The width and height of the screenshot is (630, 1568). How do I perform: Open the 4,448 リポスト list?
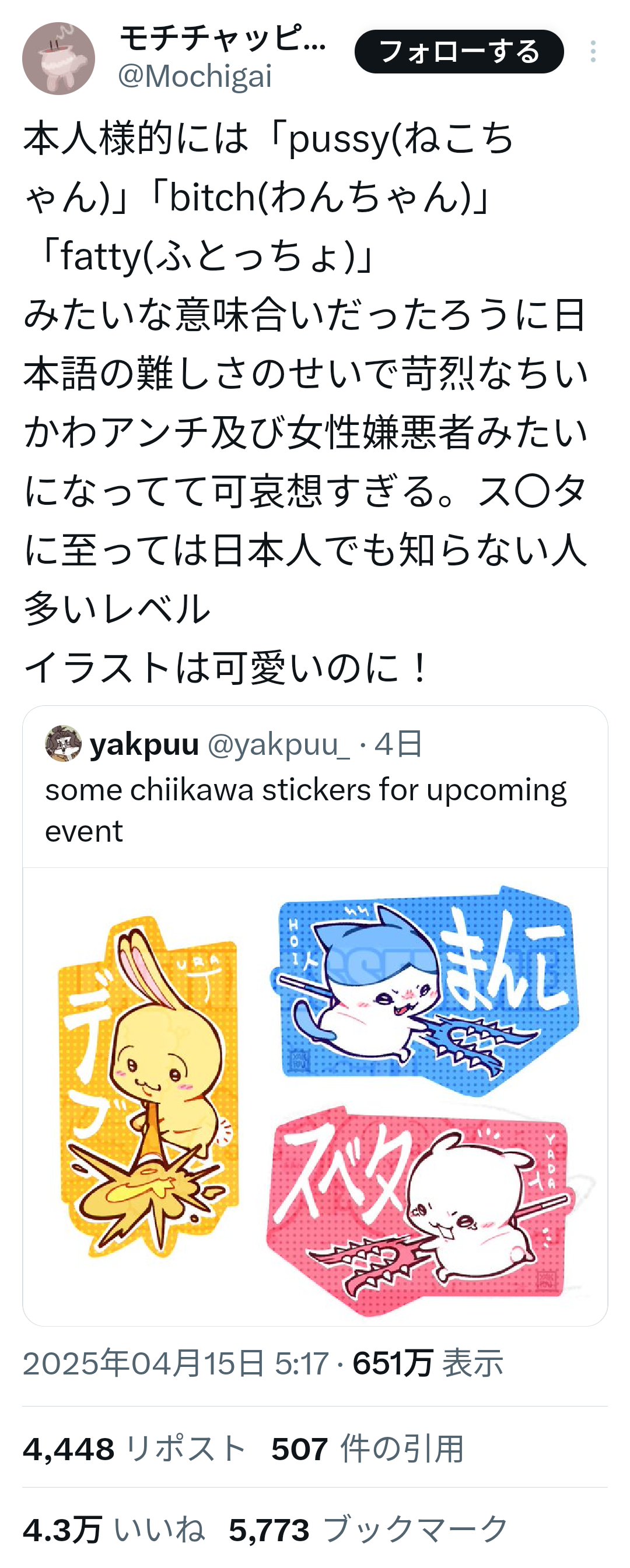[x=135, y=1449]
